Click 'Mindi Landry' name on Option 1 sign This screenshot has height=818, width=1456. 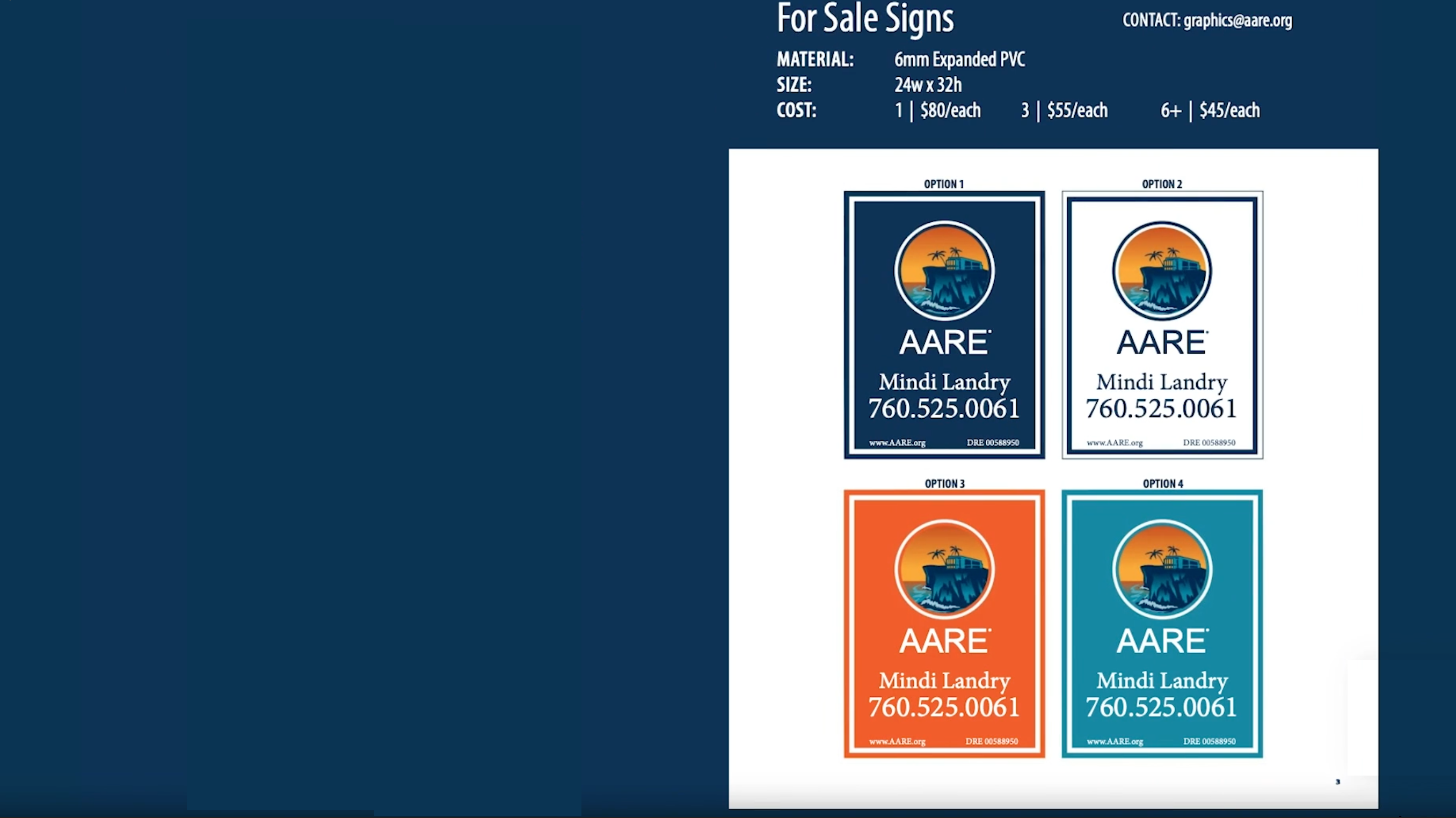click(x=944, y=383)
